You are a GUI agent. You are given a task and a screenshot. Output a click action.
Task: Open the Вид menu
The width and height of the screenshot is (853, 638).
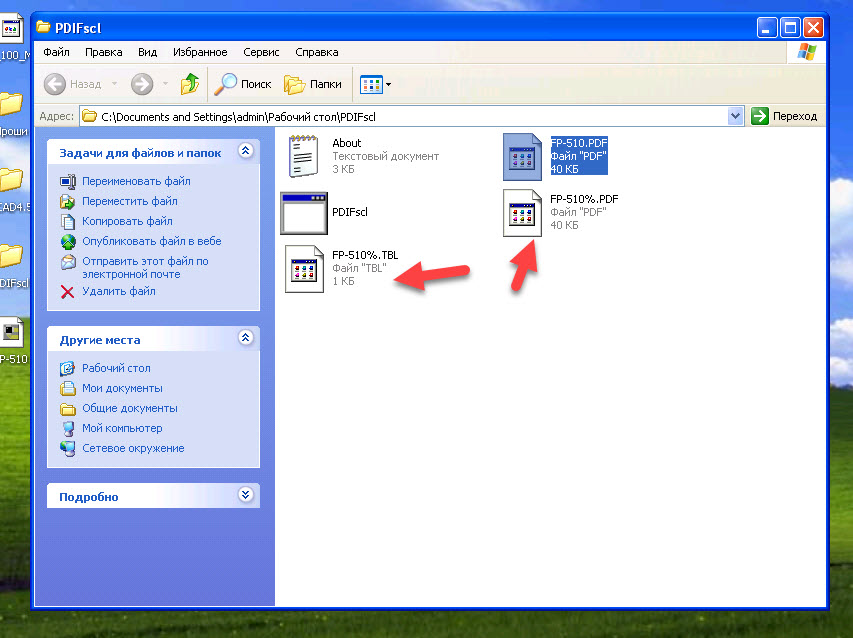point(147,52)
